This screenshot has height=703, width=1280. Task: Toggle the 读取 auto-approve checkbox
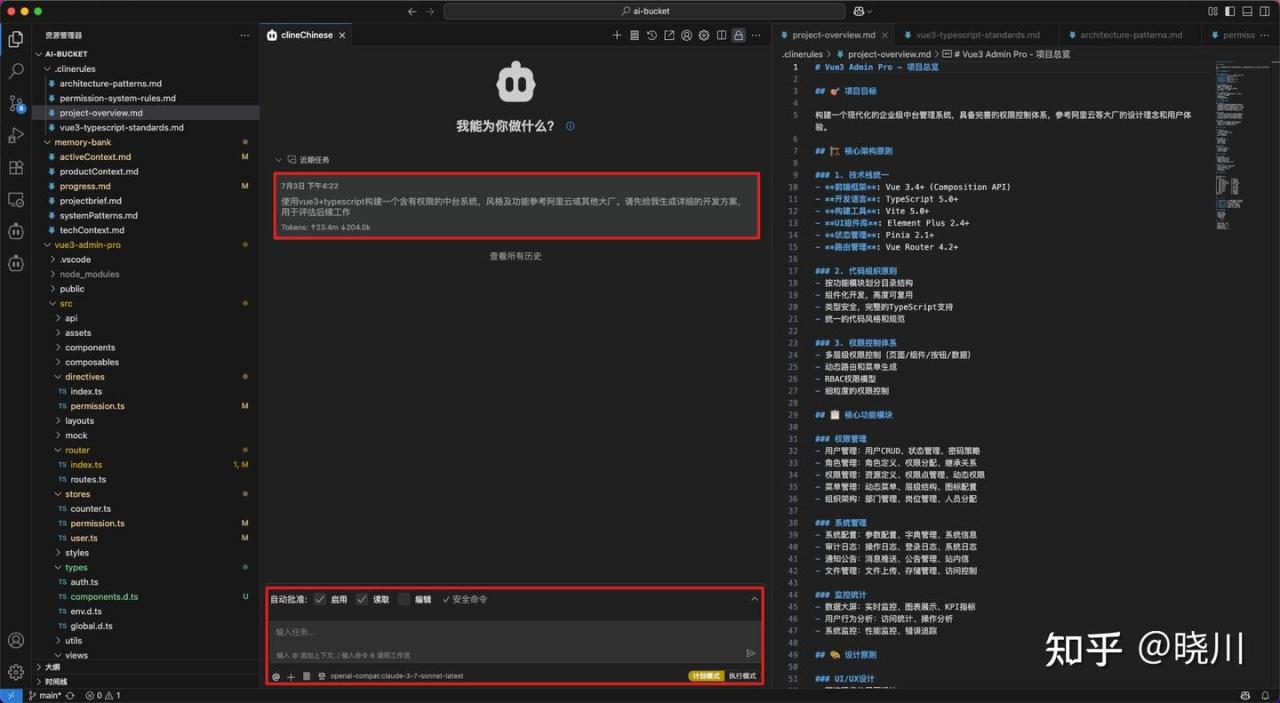[x=362, y=599]
